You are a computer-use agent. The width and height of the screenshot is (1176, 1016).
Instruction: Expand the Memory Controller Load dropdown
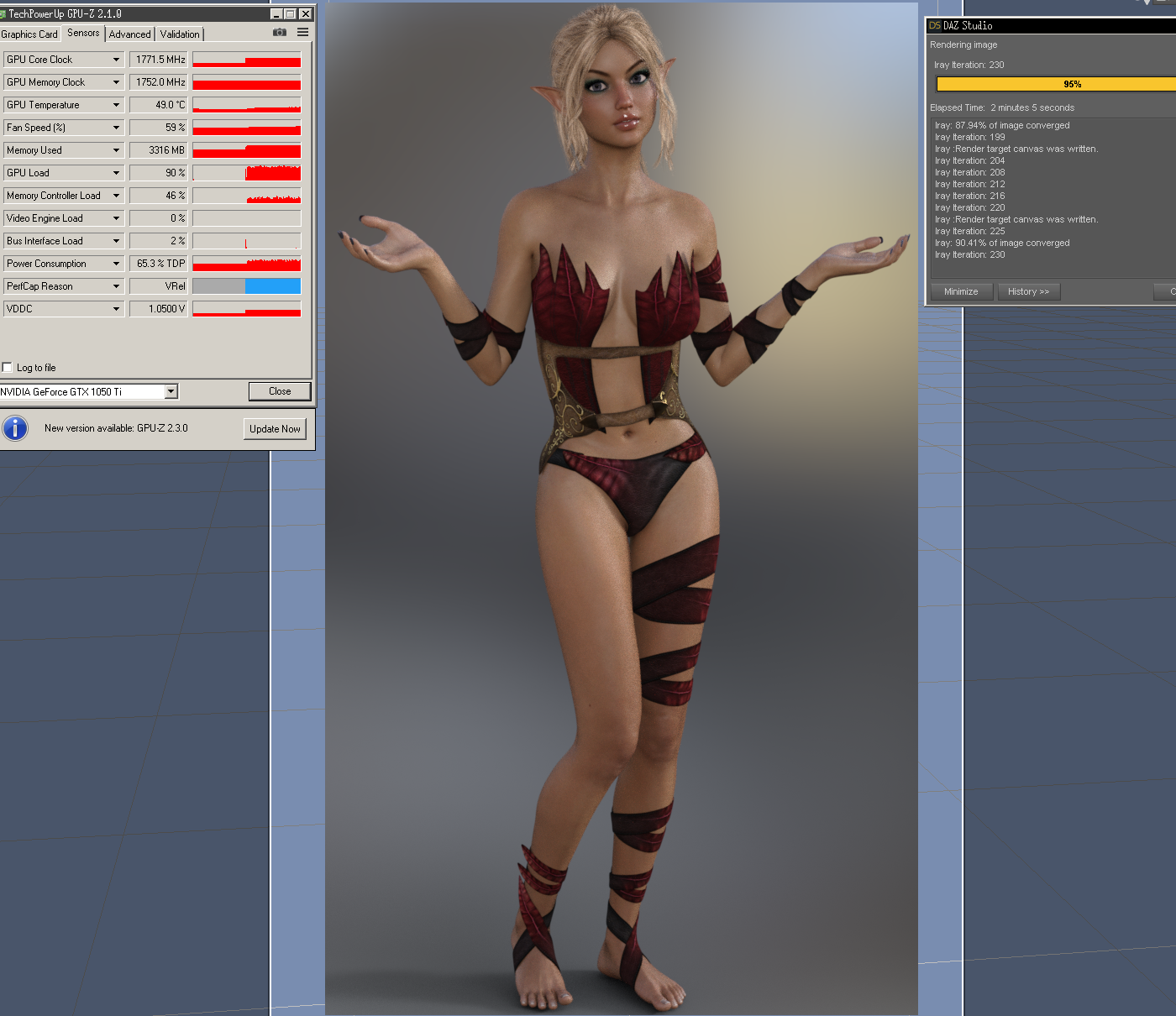(116, 196)
